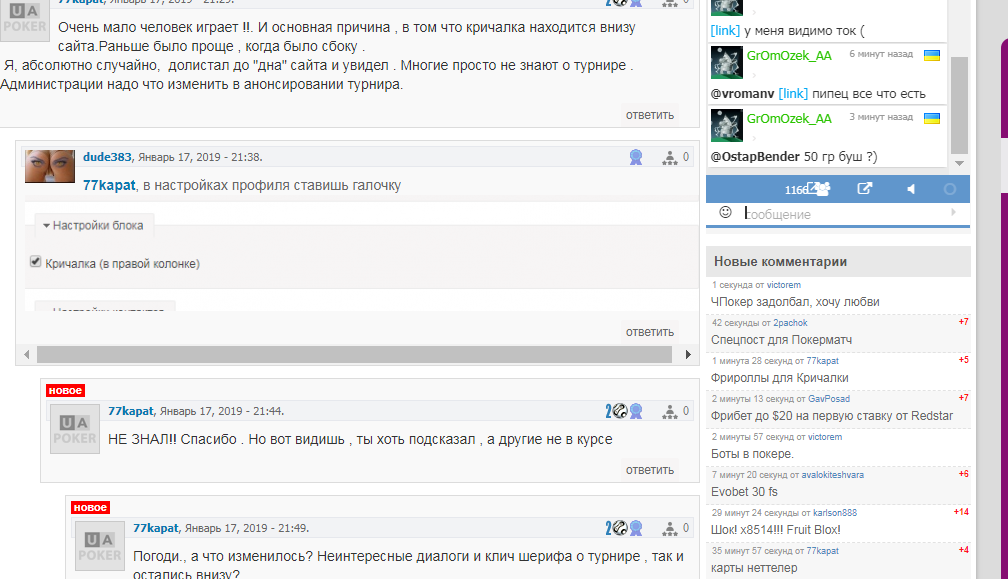Click the red 'новое' label above the 21:44 comment
Screen dimensions: 1008x579
[x=66, y=391]
